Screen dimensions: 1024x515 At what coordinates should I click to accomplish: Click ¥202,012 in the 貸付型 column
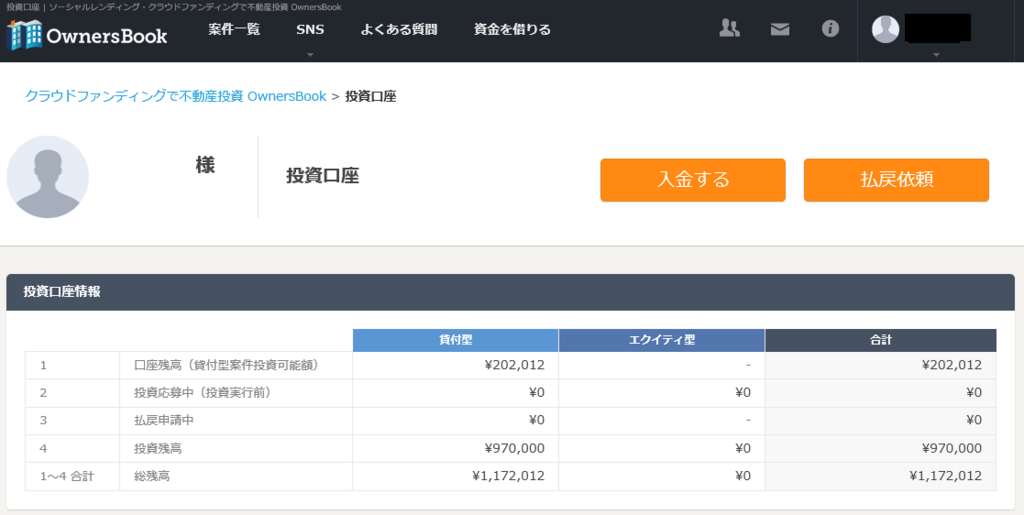click(x=515, y=366)
